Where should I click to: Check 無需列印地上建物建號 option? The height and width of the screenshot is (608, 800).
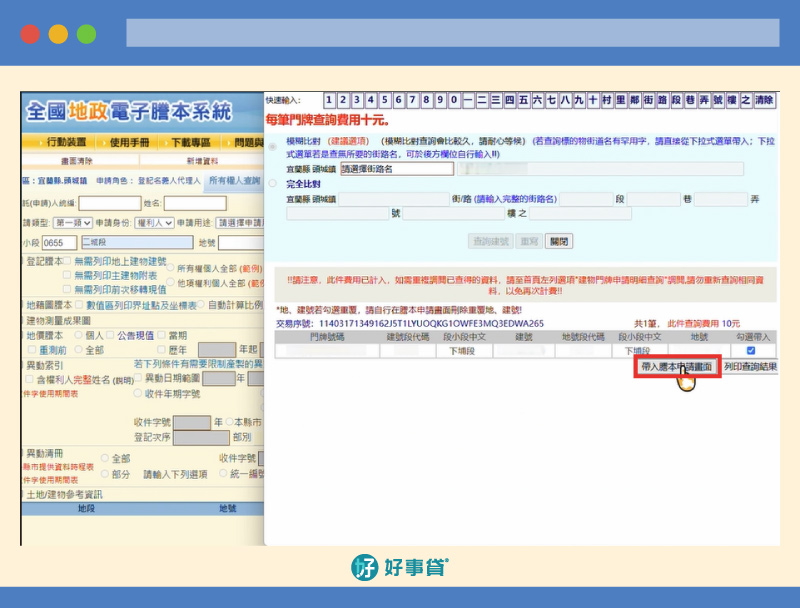[x=66, y=261]
